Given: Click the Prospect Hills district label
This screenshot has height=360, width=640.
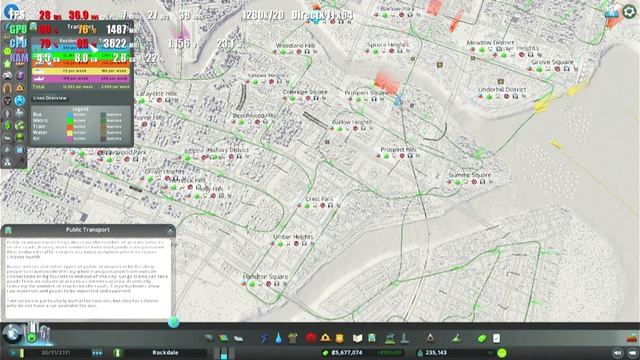Looking at the screenshot, I should tap(398, 150).
